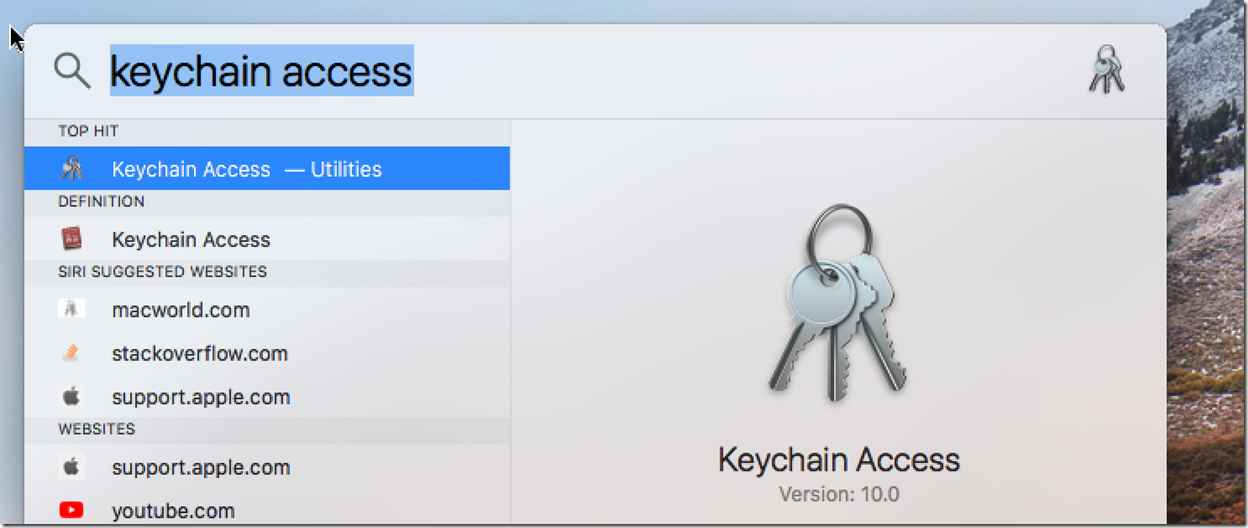1248x528 pixels.
Task: Select support.apple.com under the Websites heading
Action: pyautogui.click(x=267, y=467)
